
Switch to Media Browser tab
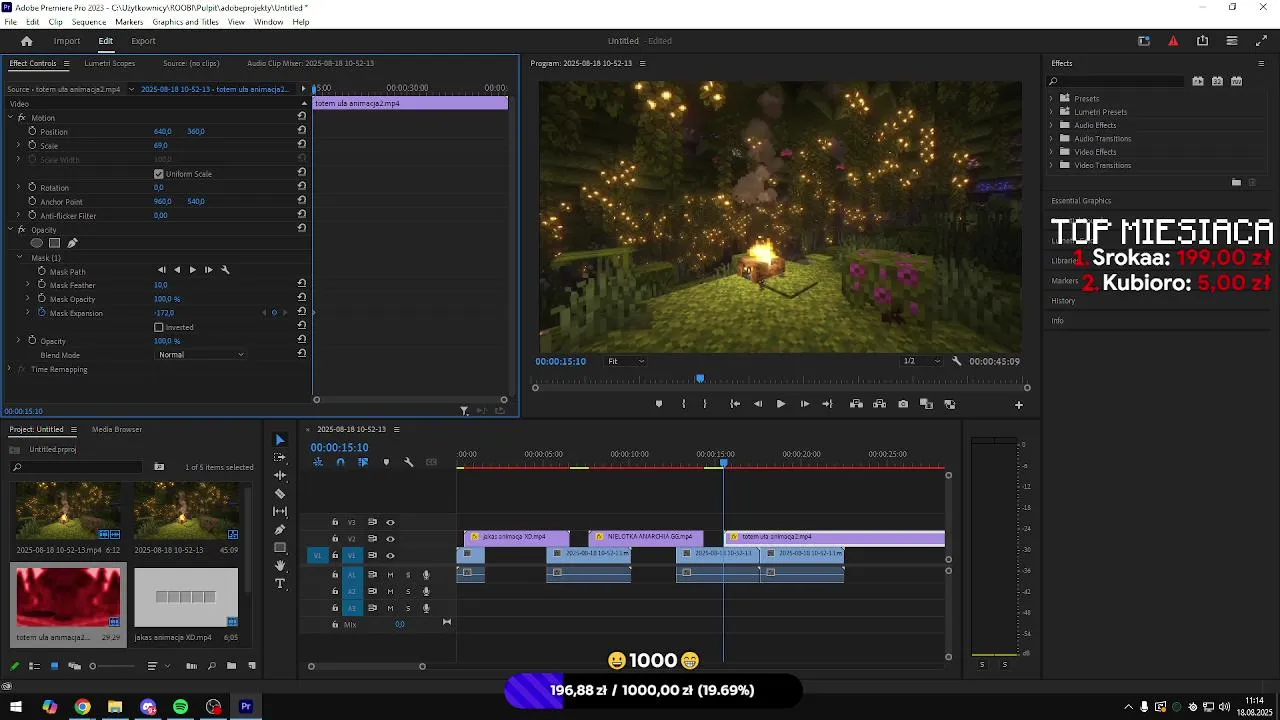(x=117, y=429)
